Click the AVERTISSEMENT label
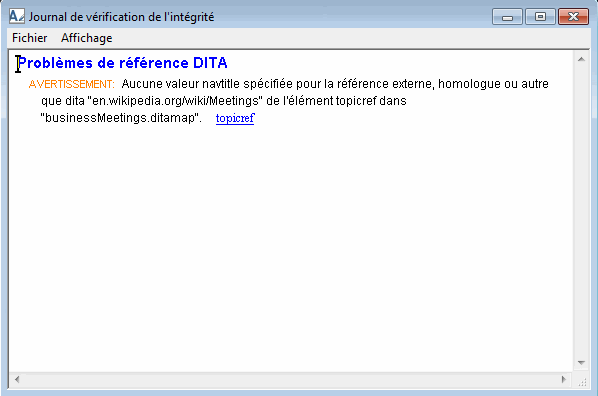The height and width of the screenshot is (396, 598). click(x=71, y=84)
